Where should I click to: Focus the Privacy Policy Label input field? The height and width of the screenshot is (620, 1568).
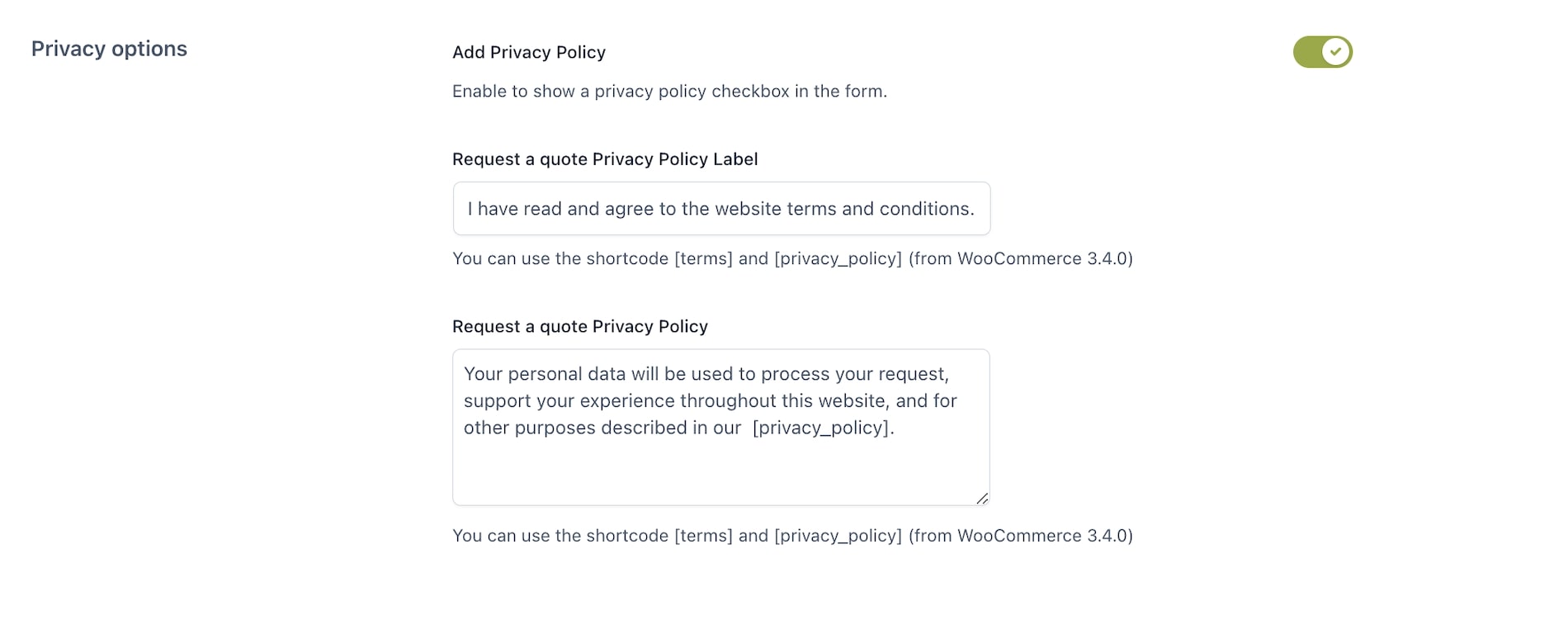[x=721, y=209]
